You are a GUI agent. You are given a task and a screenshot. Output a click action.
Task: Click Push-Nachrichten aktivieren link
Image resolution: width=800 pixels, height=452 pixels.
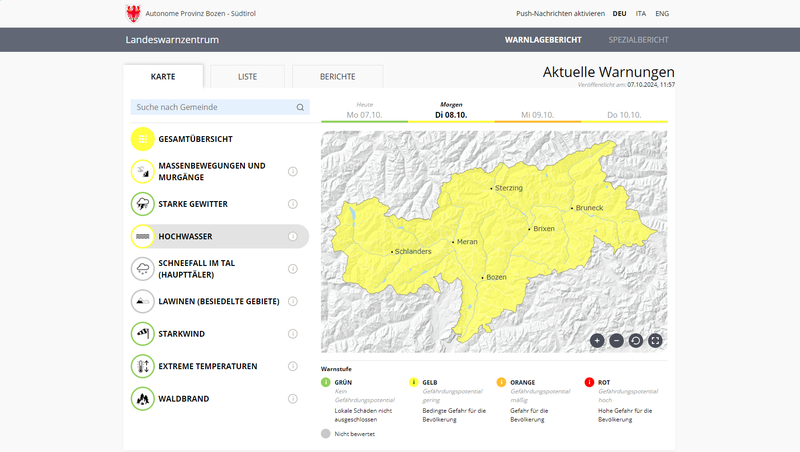click(555, 14)
